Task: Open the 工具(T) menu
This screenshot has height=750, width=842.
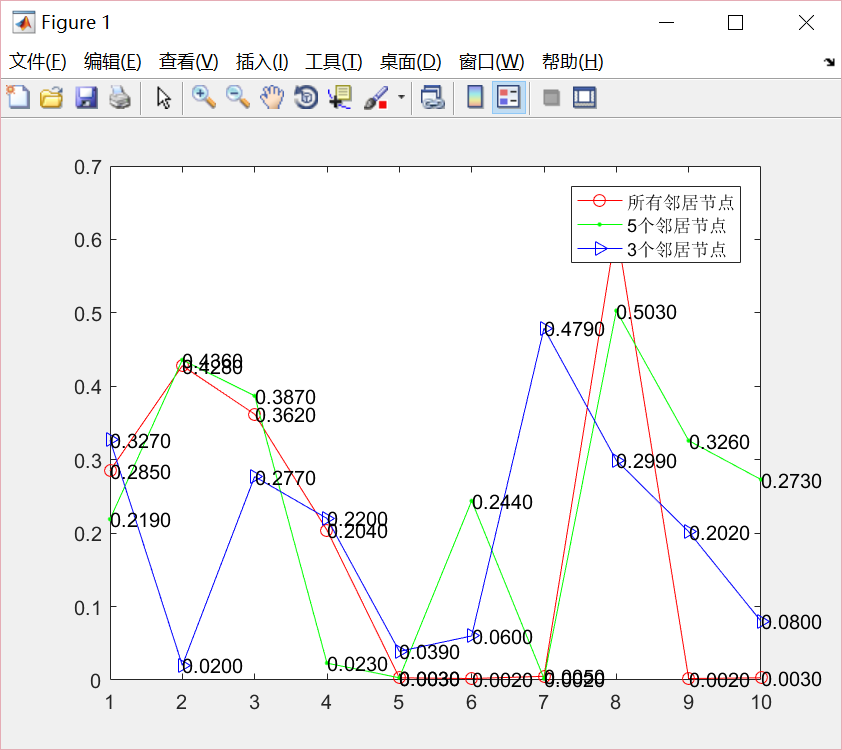Action: coord(333,62)
